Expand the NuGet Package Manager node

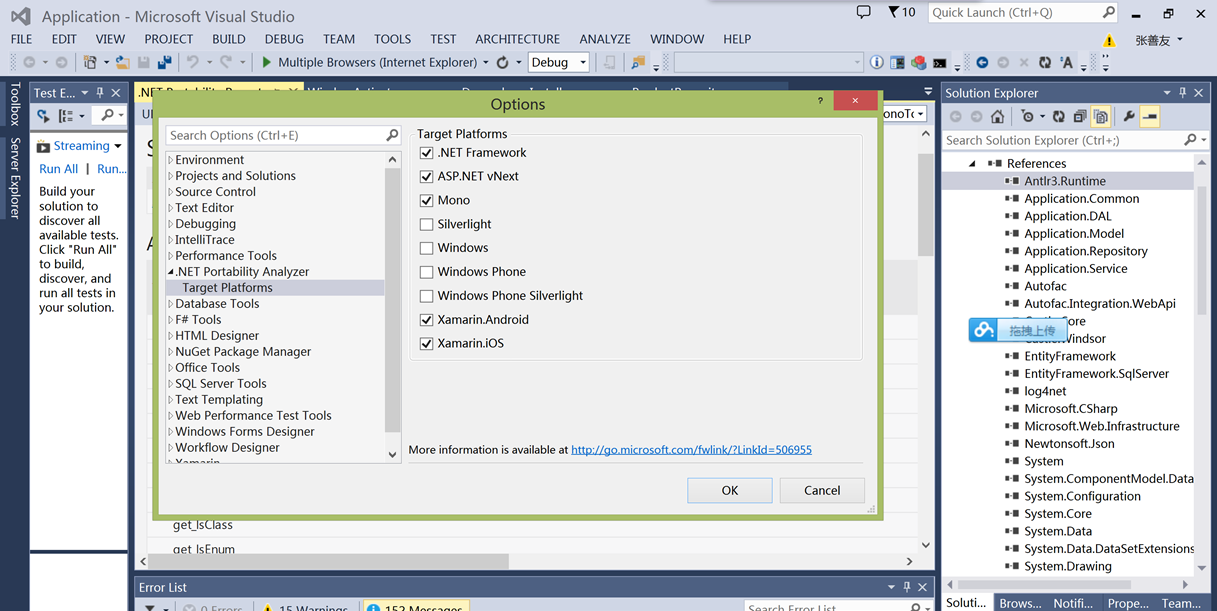[171, 352]
